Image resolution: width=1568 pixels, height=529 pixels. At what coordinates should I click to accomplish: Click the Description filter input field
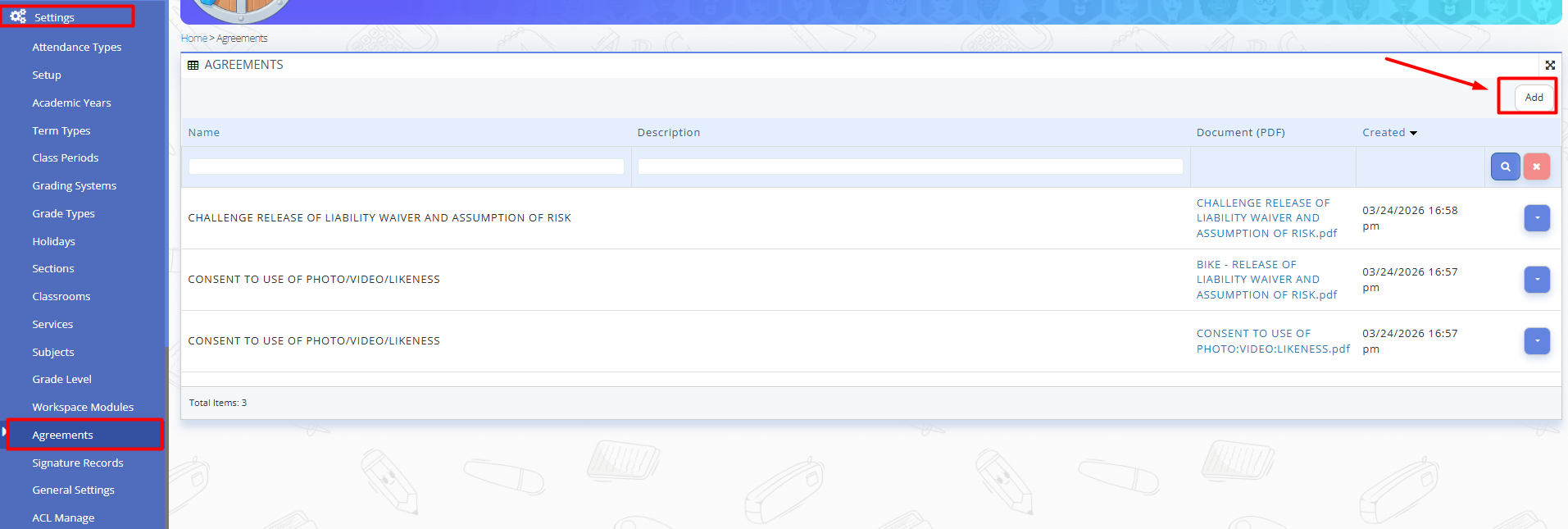[x=910, y=166]
